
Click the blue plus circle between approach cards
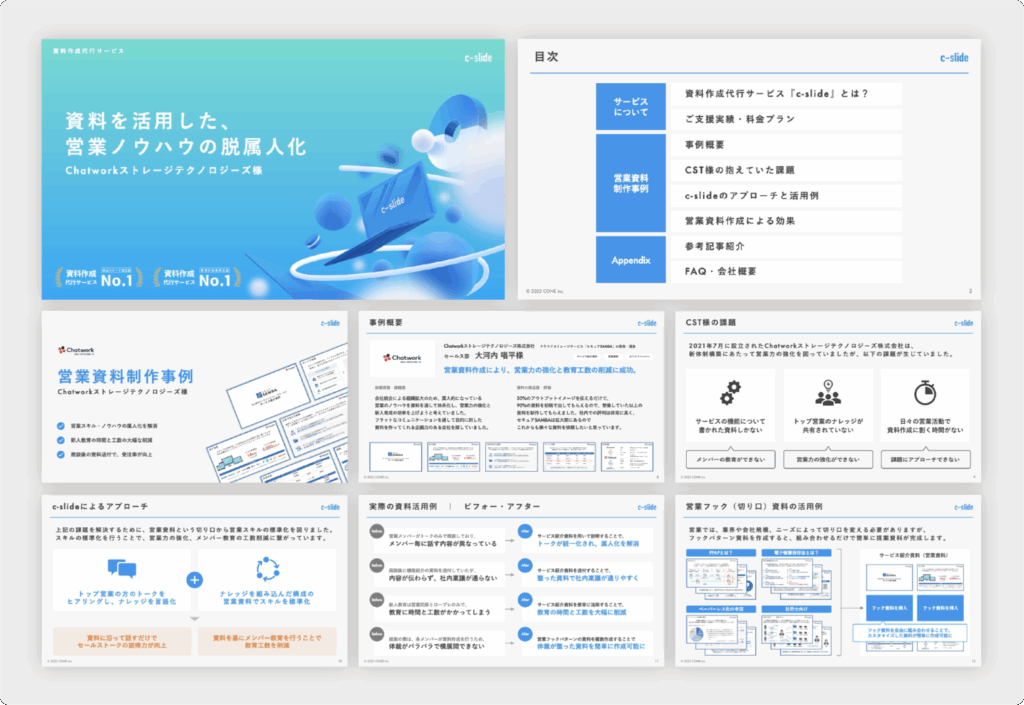194,580
